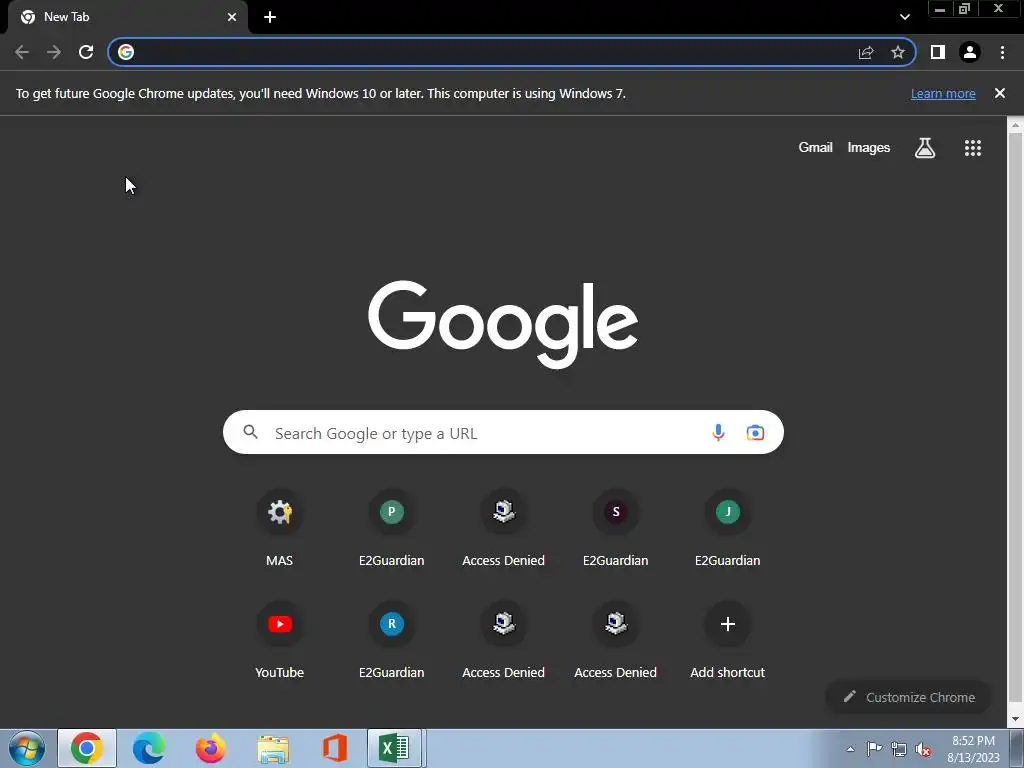
Task: Open Google Images link
Action: click(x=869, y=148)
